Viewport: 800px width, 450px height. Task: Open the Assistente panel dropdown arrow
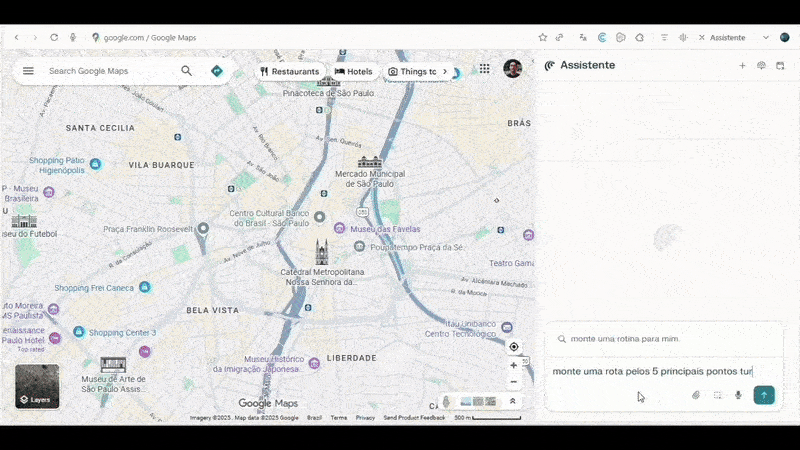coord(766,37)
